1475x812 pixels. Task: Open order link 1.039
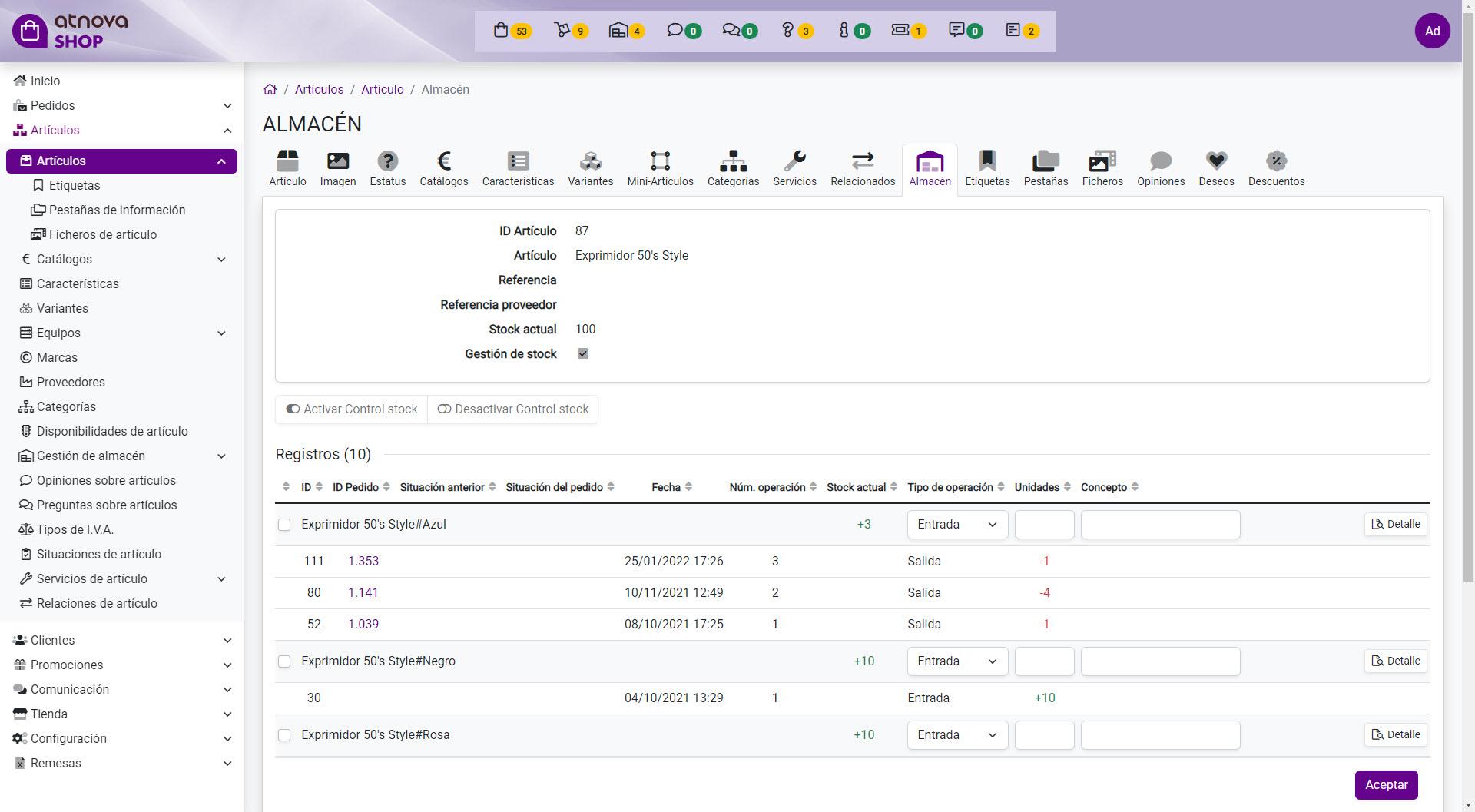tap(363, 625)
